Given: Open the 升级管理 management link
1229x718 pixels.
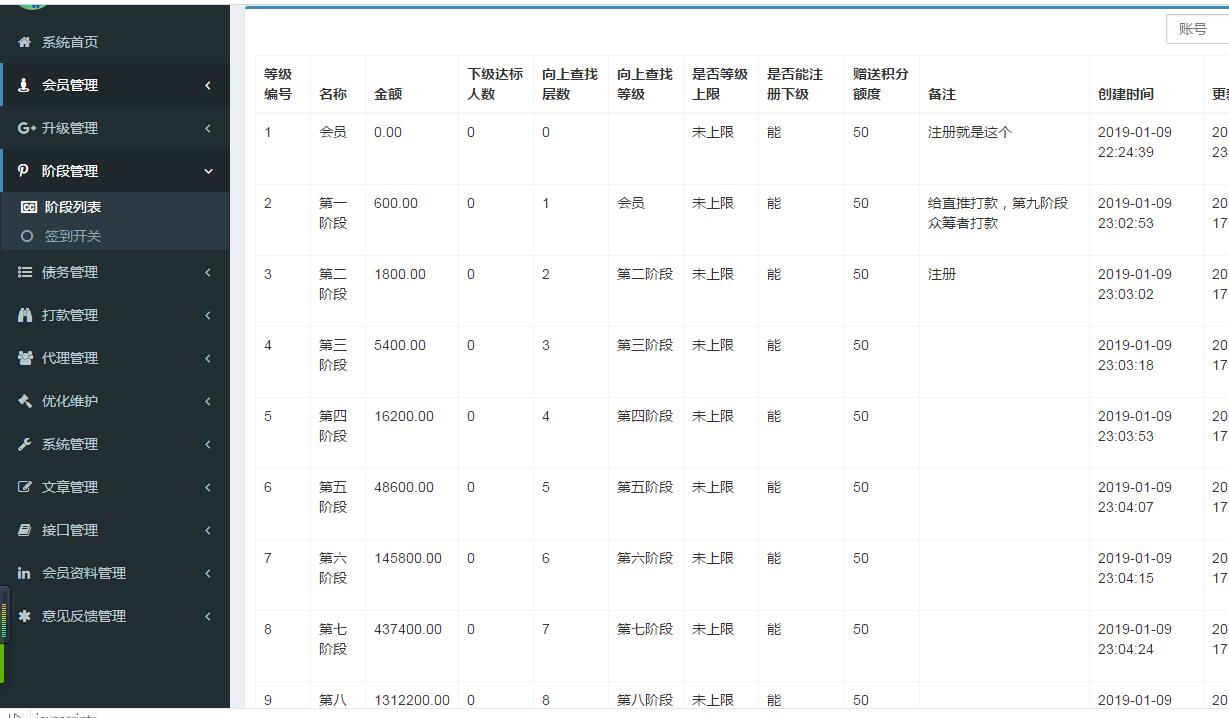Looking at the screenshot, I should pos(72,127).
